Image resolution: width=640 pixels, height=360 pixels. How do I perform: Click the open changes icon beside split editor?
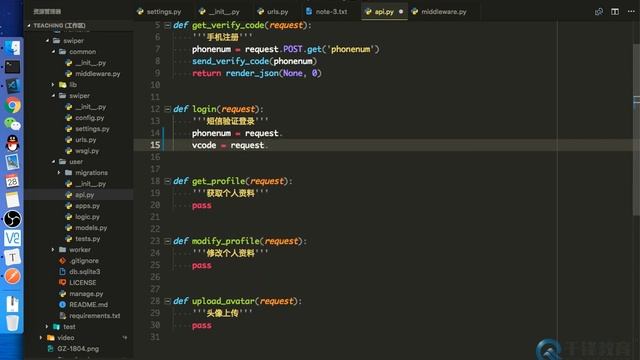tap(599, 11)
